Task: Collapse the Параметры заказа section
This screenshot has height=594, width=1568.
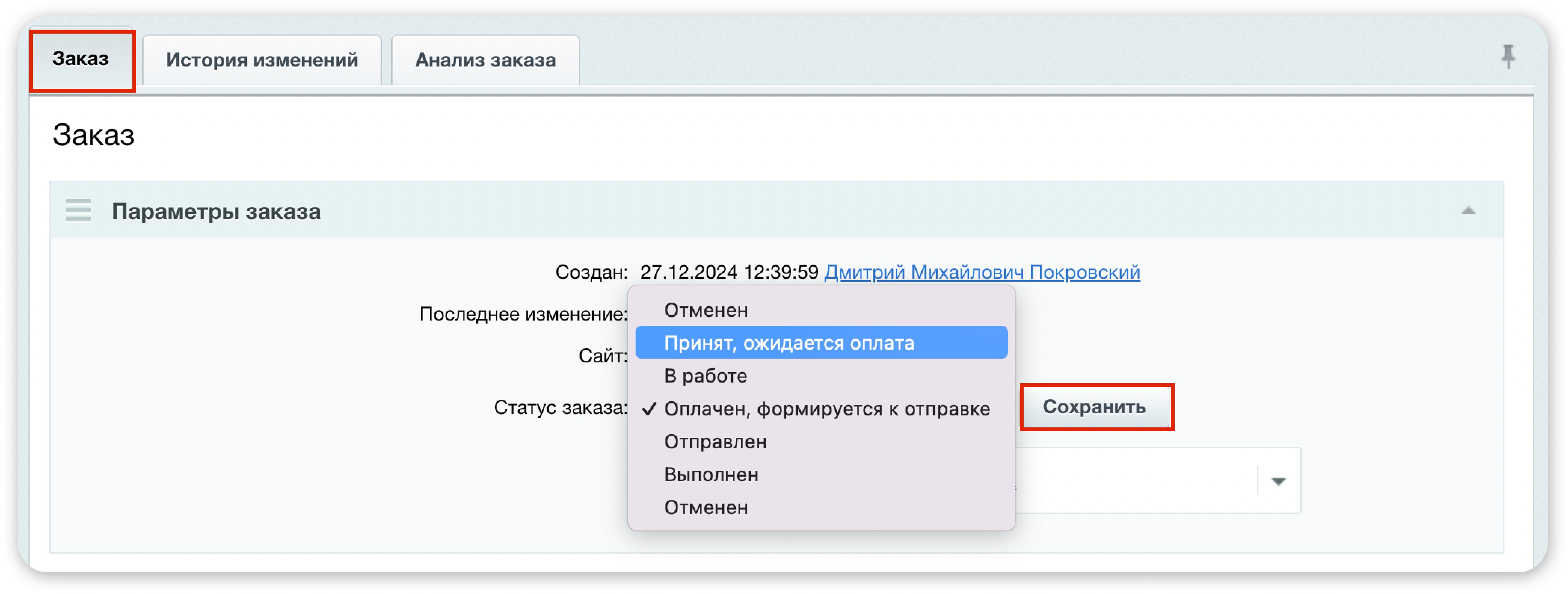Action: 1468,210
